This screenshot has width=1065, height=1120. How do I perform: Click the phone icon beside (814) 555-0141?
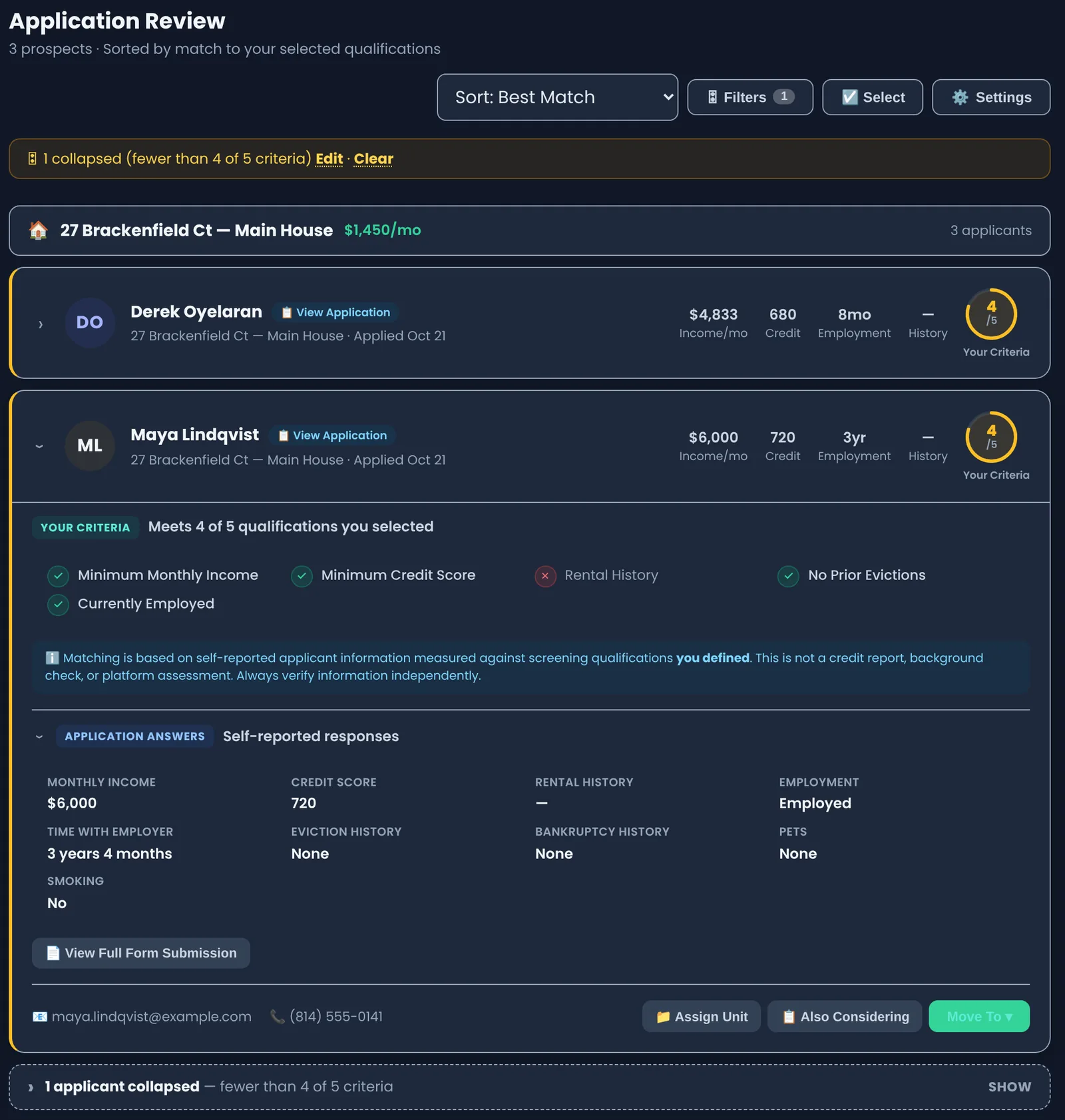click(x=277, y=1017)
